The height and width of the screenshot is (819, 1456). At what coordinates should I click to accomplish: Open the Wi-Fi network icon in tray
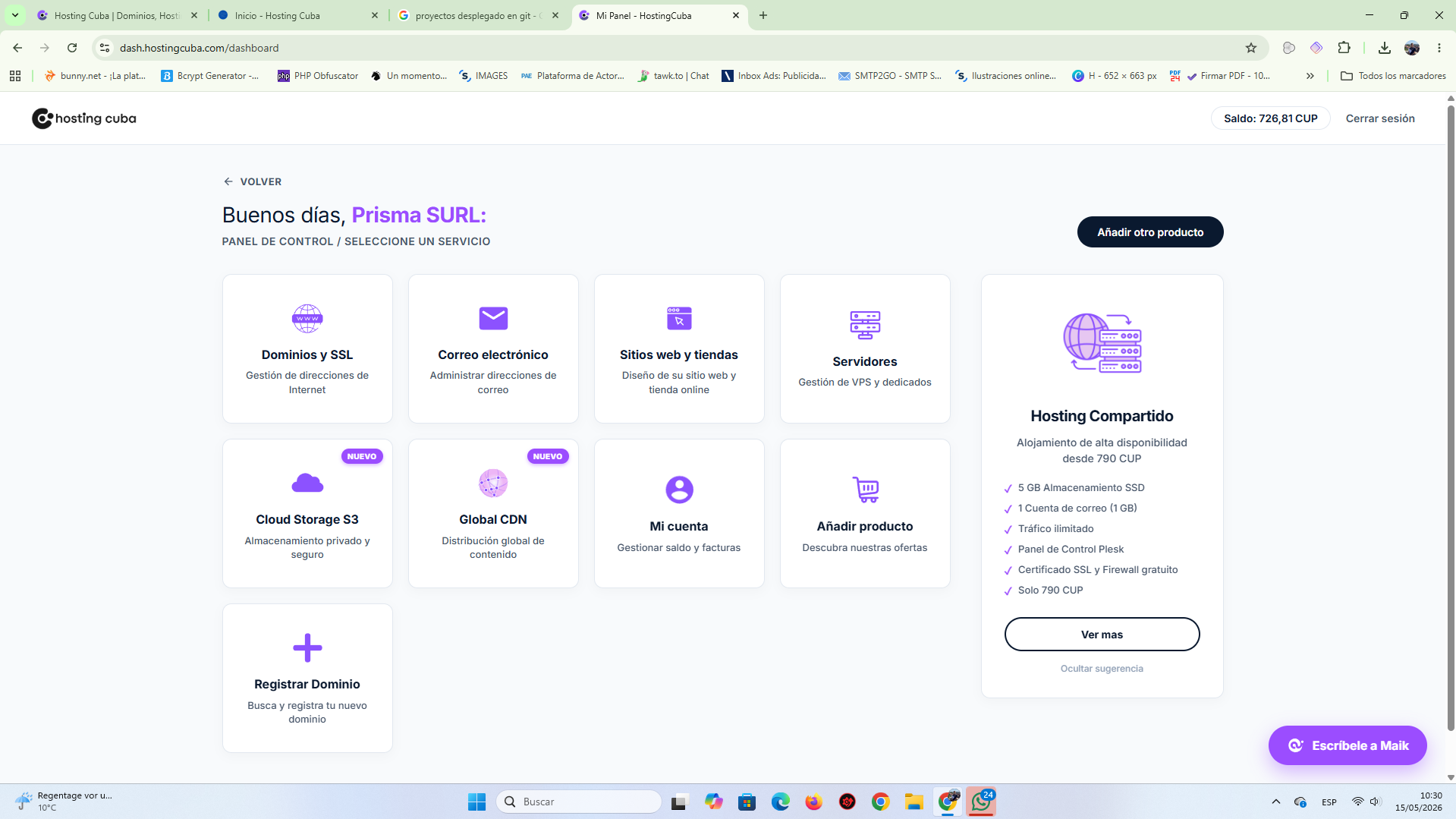1357,802
